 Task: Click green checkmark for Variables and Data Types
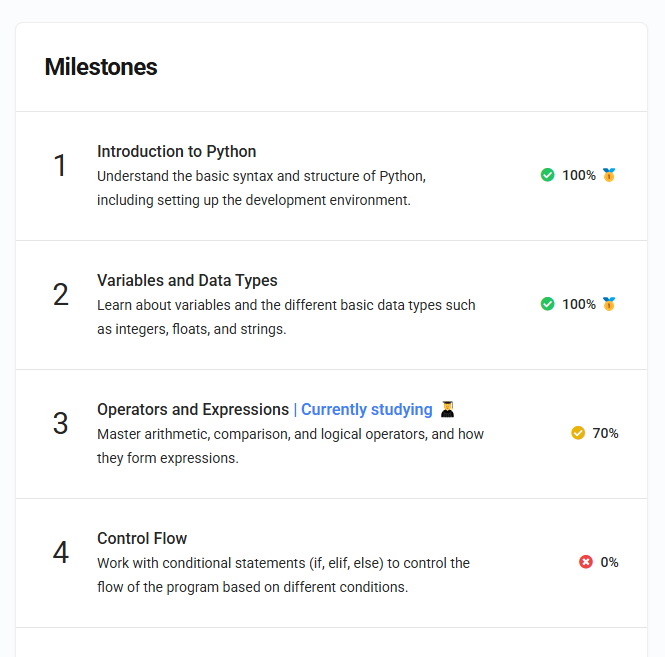point(547,304)
